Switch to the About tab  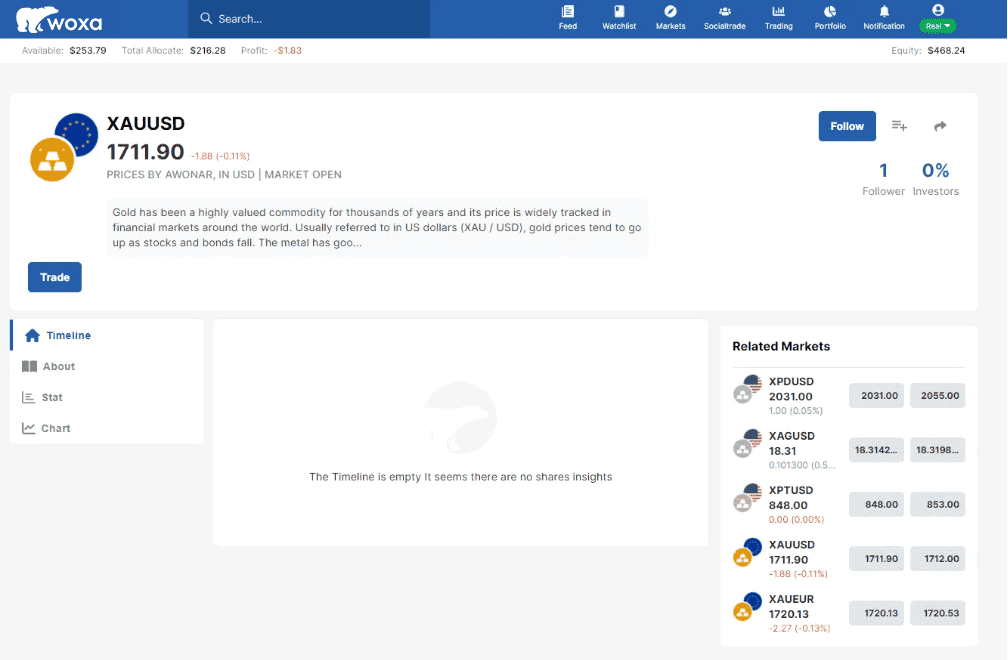click(x=58, y=366)
